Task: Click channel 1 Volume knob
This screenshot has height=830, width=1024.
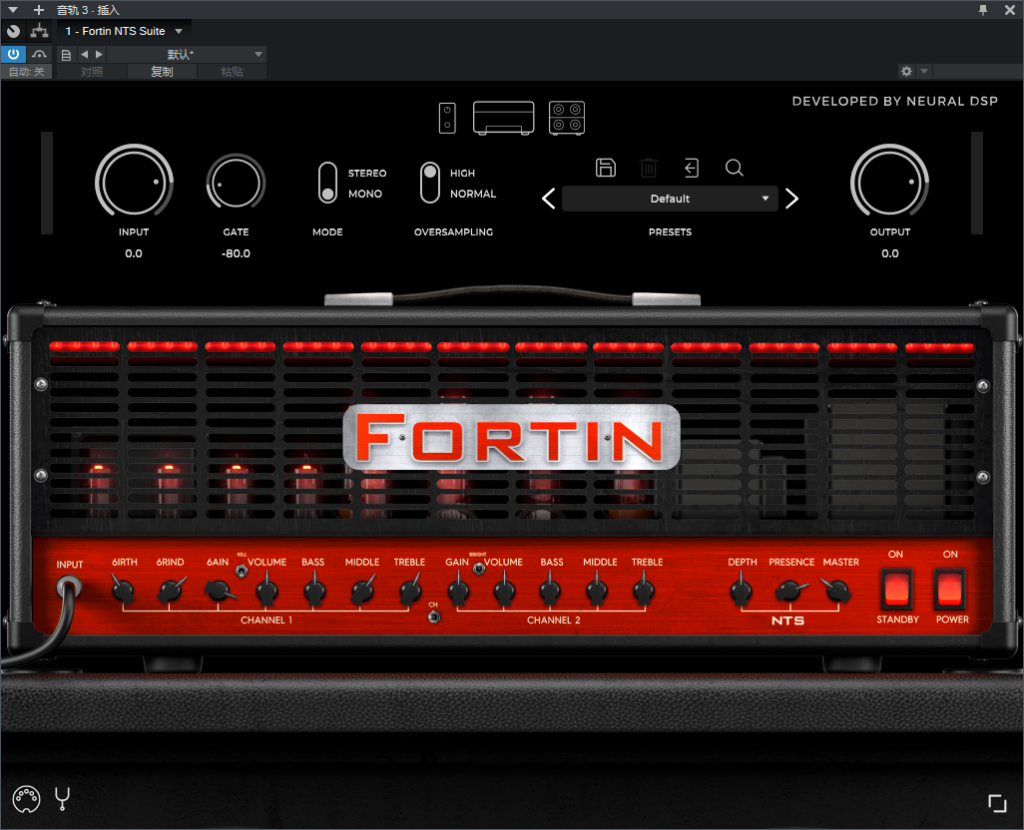Action: tap(266, 591)
